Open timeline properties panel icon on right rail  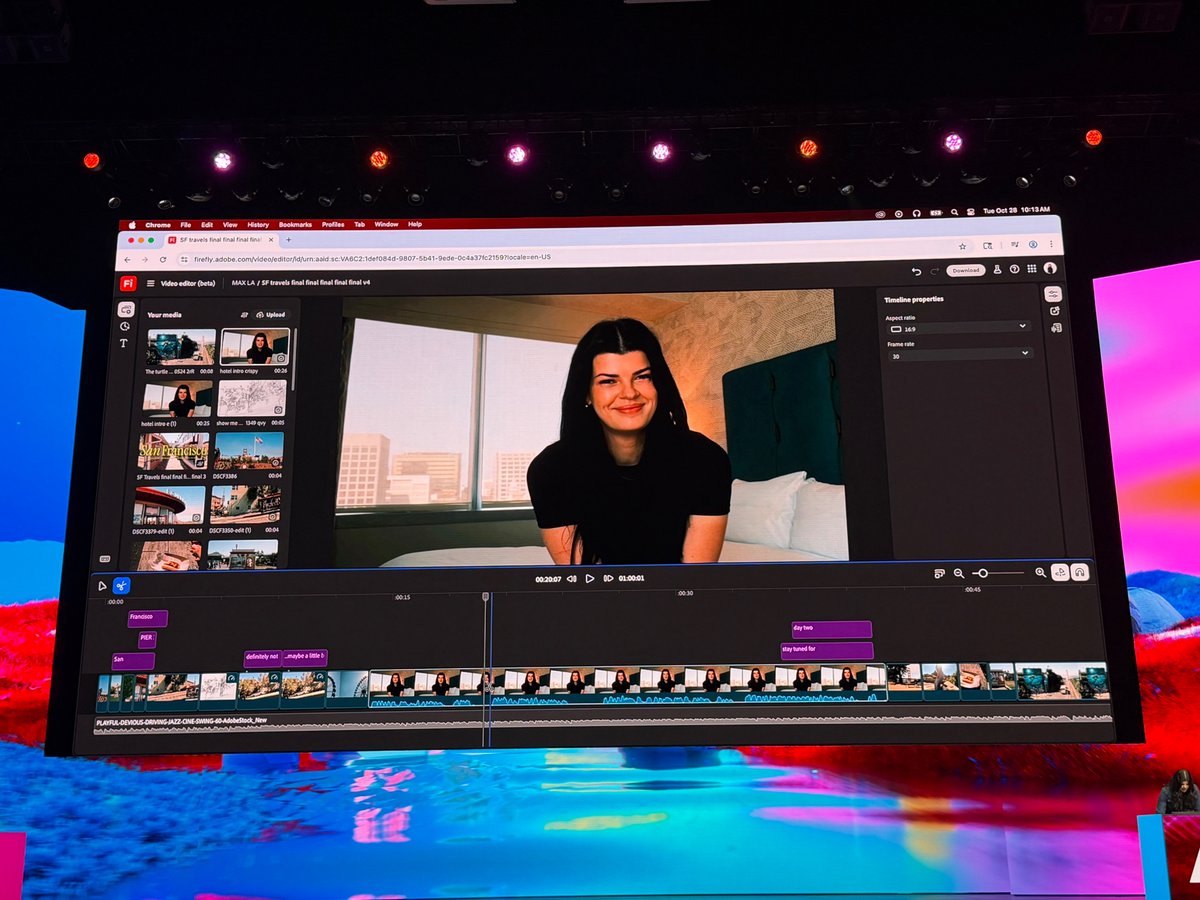point(1053,294)
